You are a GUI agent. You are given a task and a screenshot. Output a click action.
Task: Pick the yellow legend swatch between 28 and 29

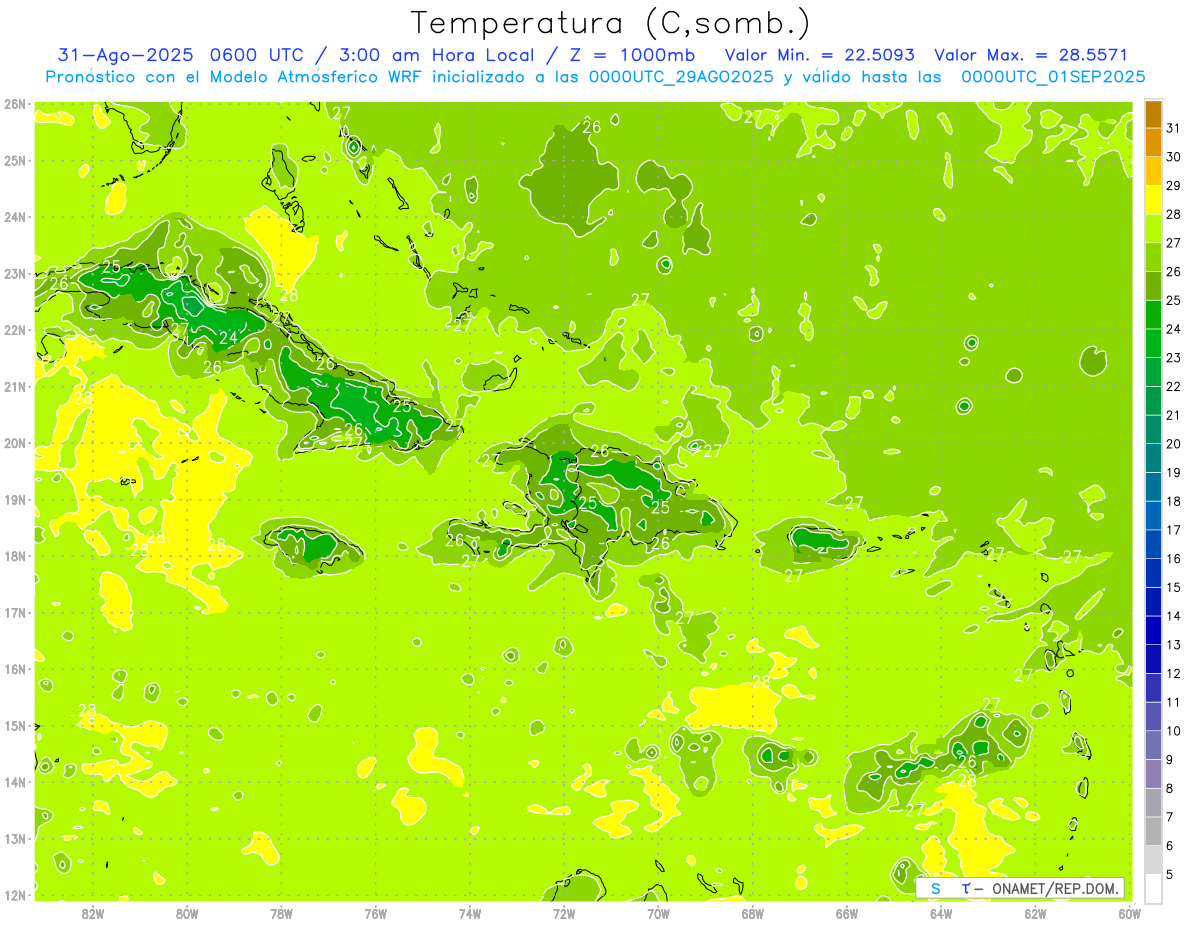point(1153,200)
